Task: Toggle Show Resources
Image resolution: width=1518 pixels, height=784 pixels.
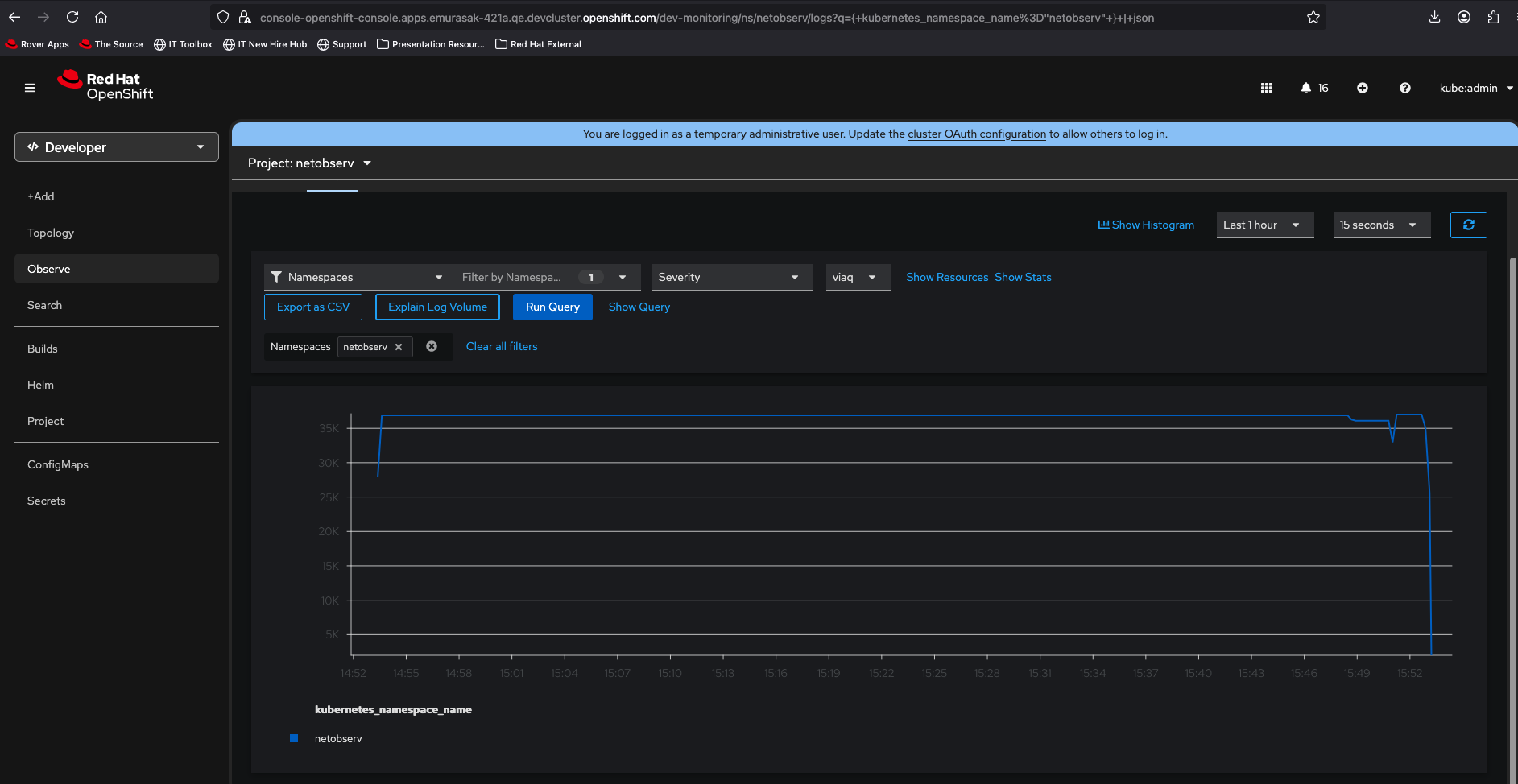Action: tap(947, 277)
